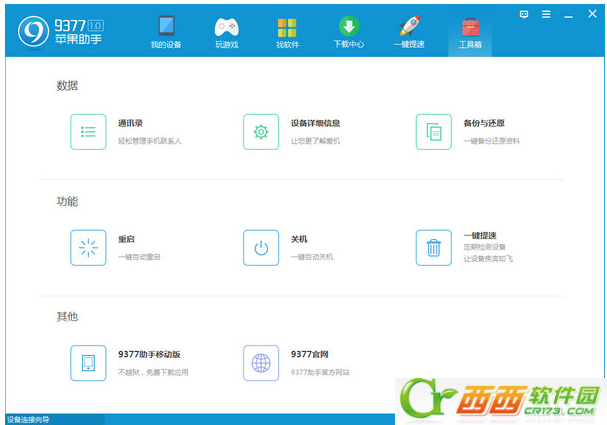Click the 轻松管理手机联系人 description
This screenshot has height=425, width=607.
point(149,141)
